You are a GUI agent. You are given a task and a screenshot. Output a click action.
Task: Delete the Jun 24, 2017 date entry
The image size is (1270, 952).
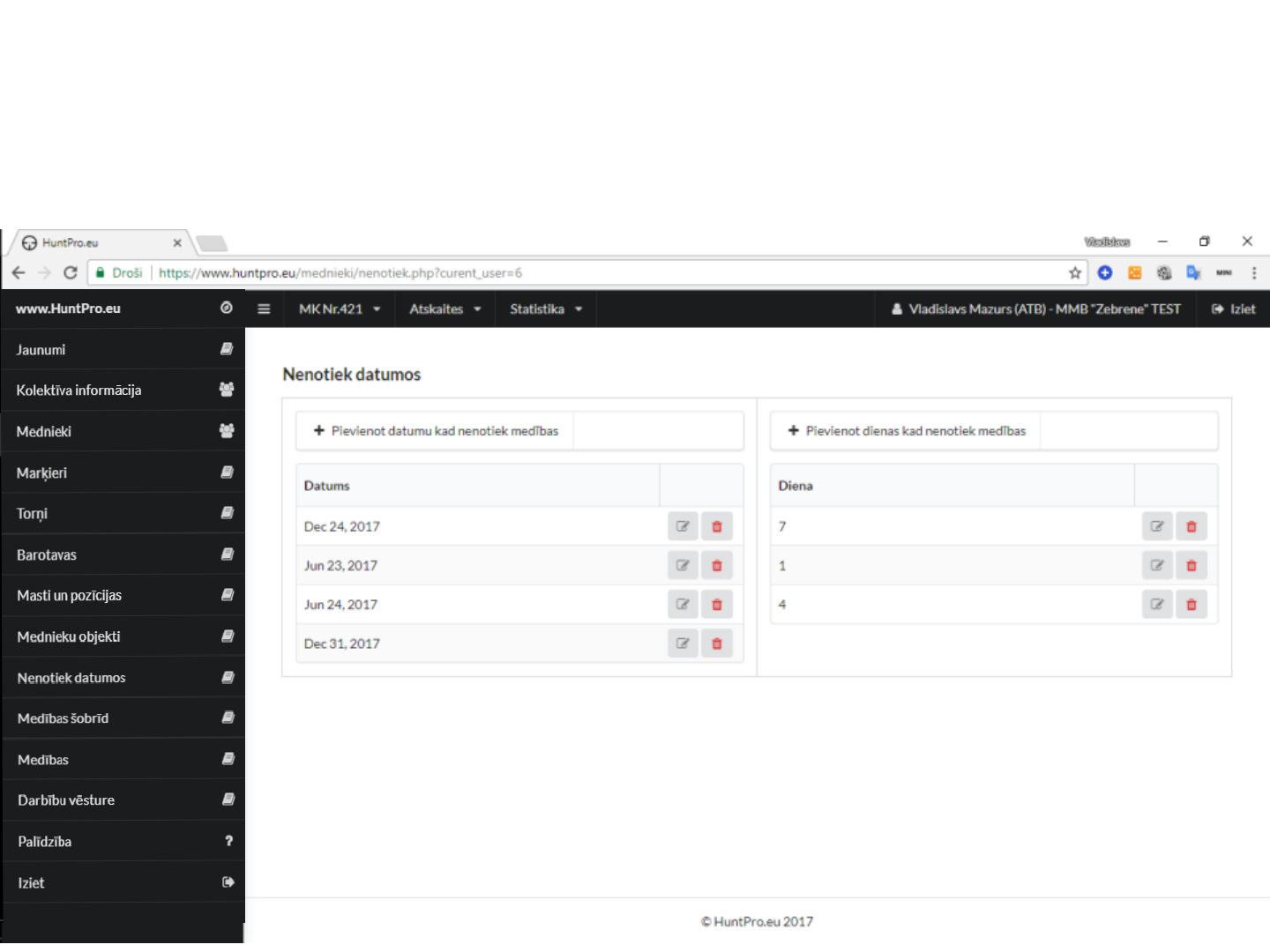[x=717, y=604]
